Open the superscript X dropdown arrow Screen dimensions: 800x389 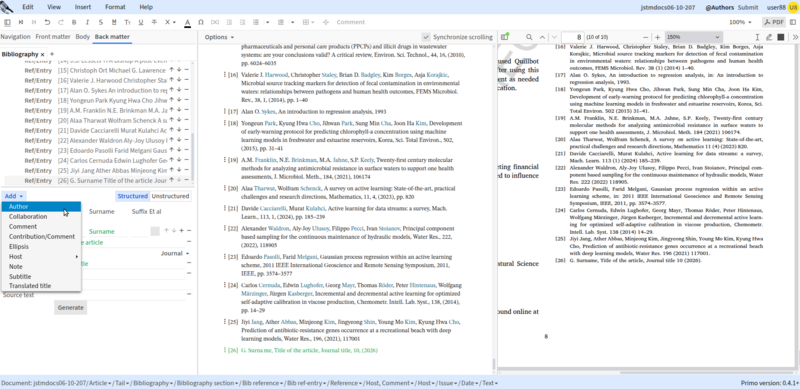[x=174, y=22]
